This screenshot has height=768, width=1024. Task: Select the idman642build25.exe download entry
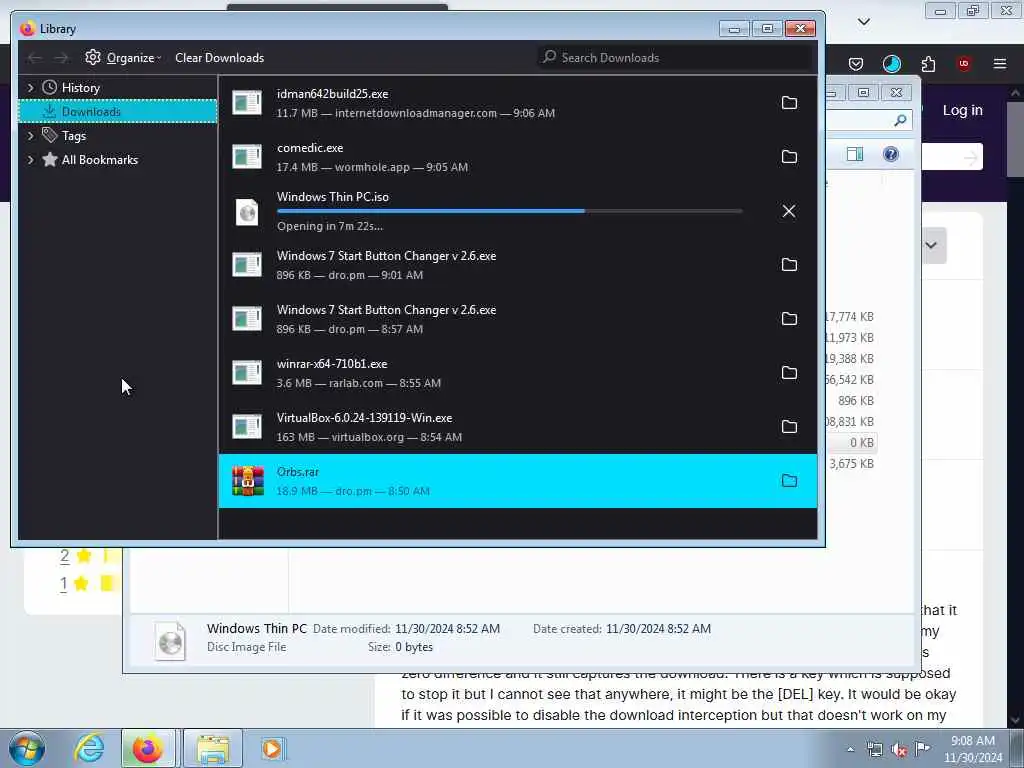[517, 103]
